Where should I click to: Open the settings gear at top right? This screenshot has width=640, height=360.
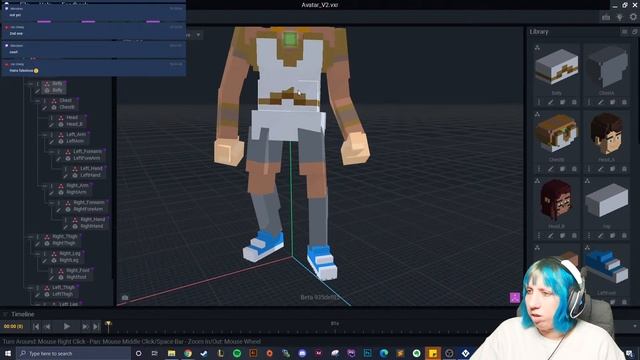tap(633, 17)
